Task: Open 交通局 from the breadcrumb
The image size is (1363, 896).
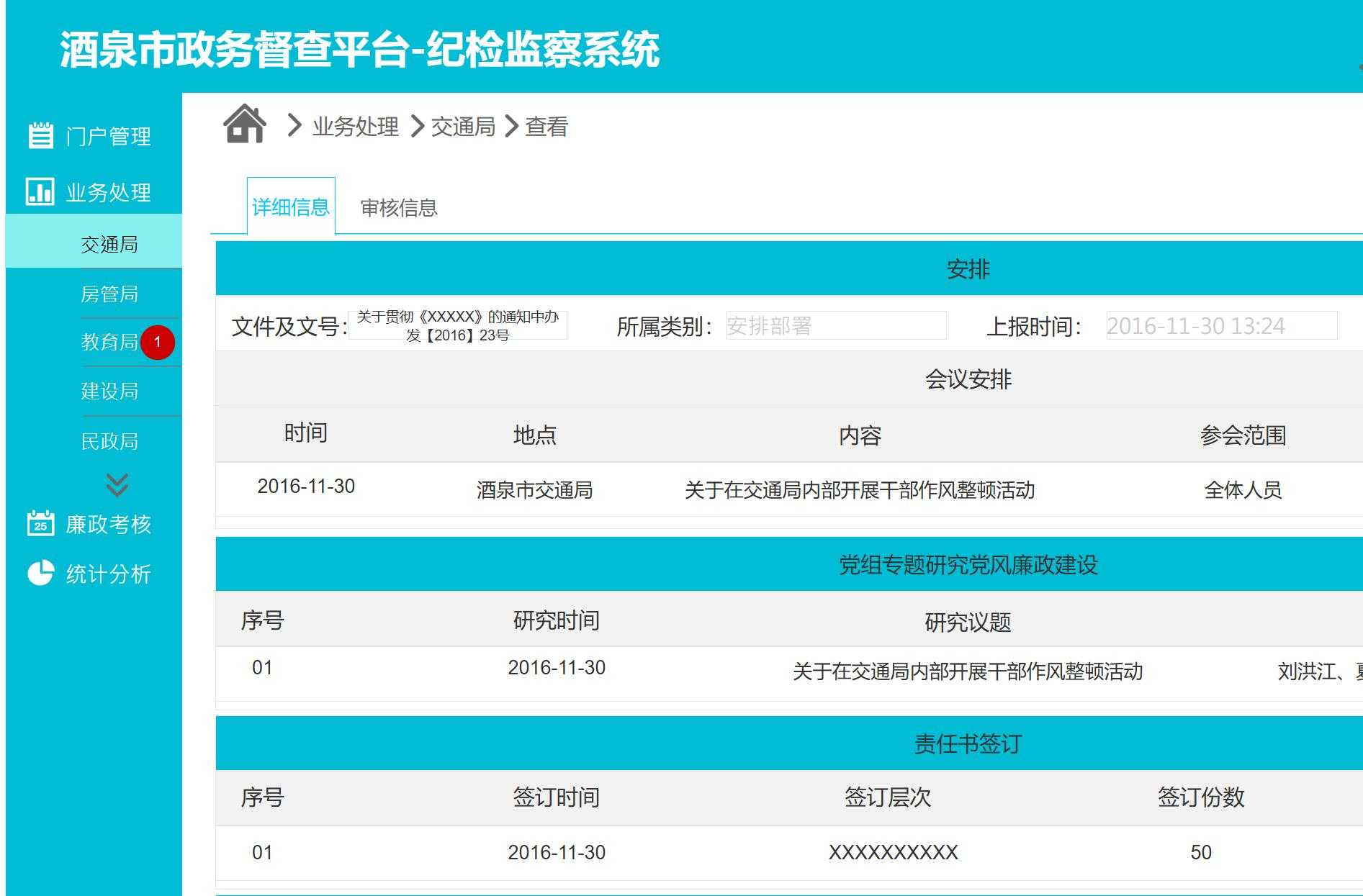Action: pyautogui.click(x=463, y=127)
